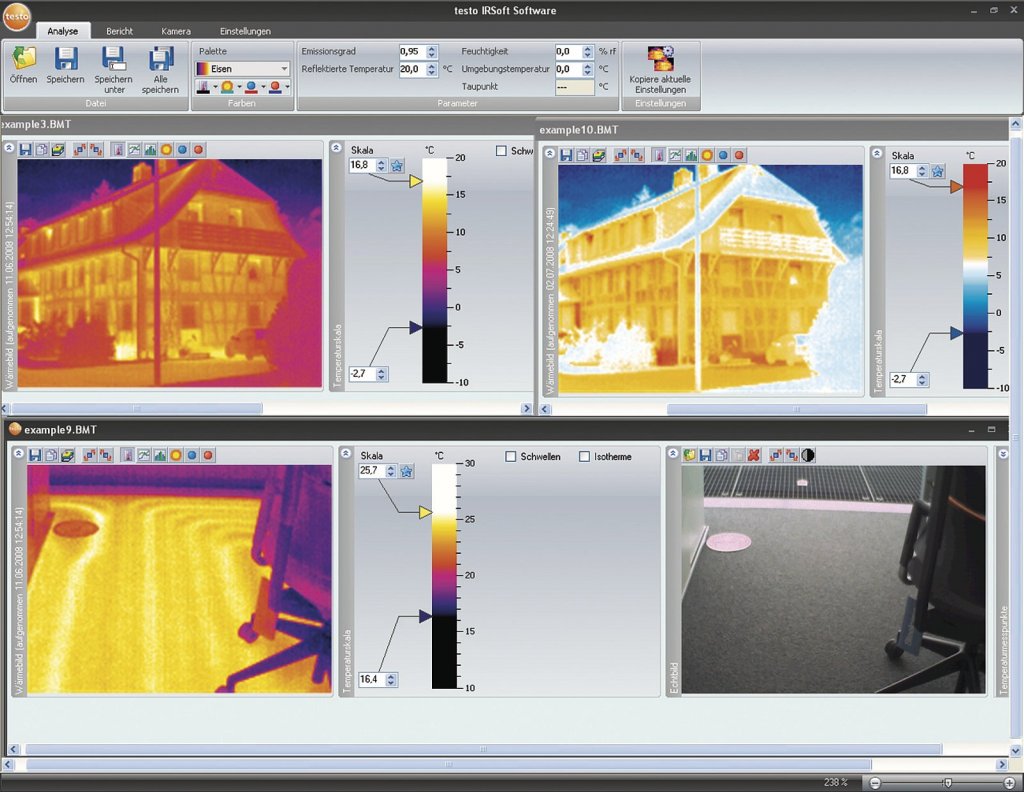Screen dimensions: 1024x792
Task: Select the example3.BMT window title
Action: [37, 124]
